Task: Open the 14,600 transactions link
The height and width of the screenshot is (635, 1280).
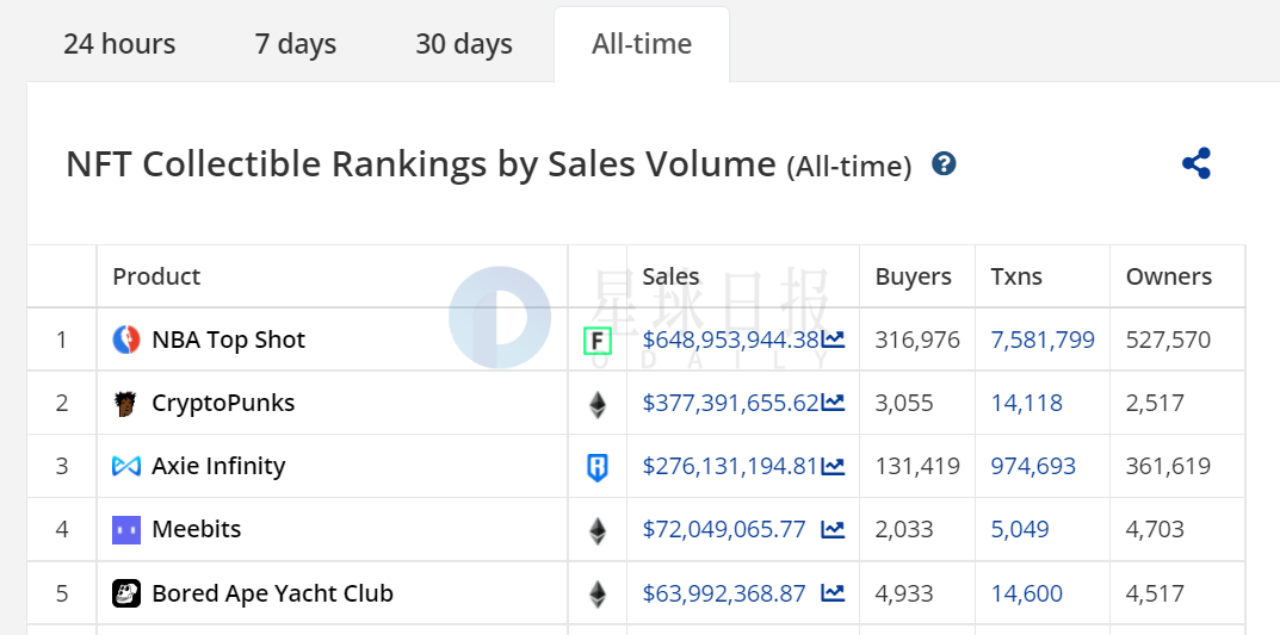Action: point(1027,593)
